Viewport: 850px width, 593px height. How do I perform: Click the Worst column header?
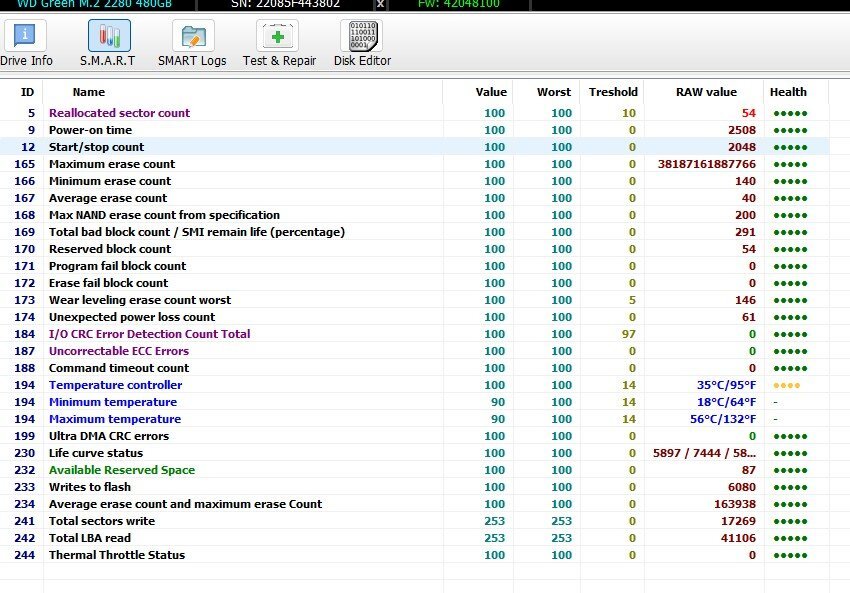click(x=554, y=92)
